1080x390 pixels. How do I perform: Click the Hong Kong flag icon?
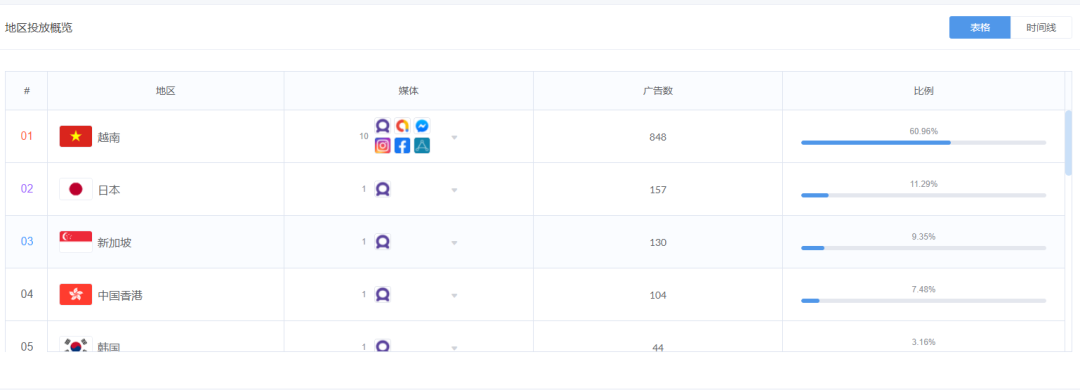point(76,294)
